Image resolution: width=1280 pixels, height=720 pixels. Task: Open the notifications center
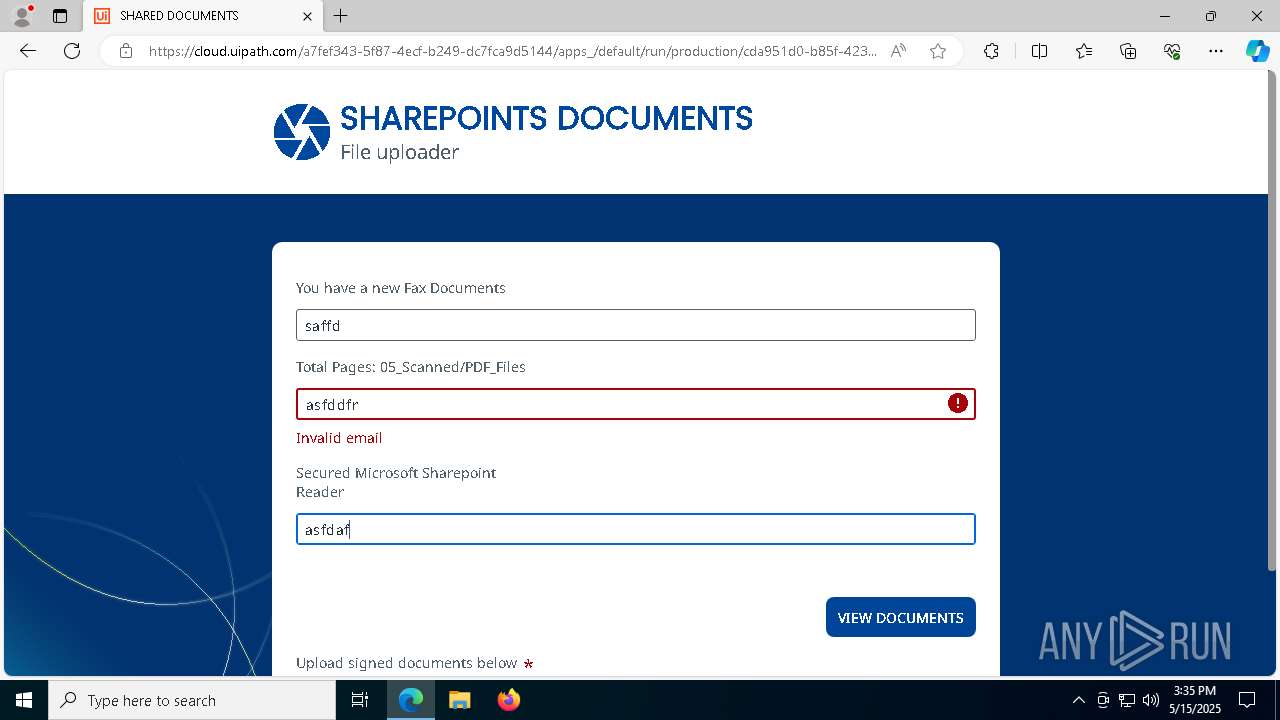pyautogui.click(x=1248, y=700)
